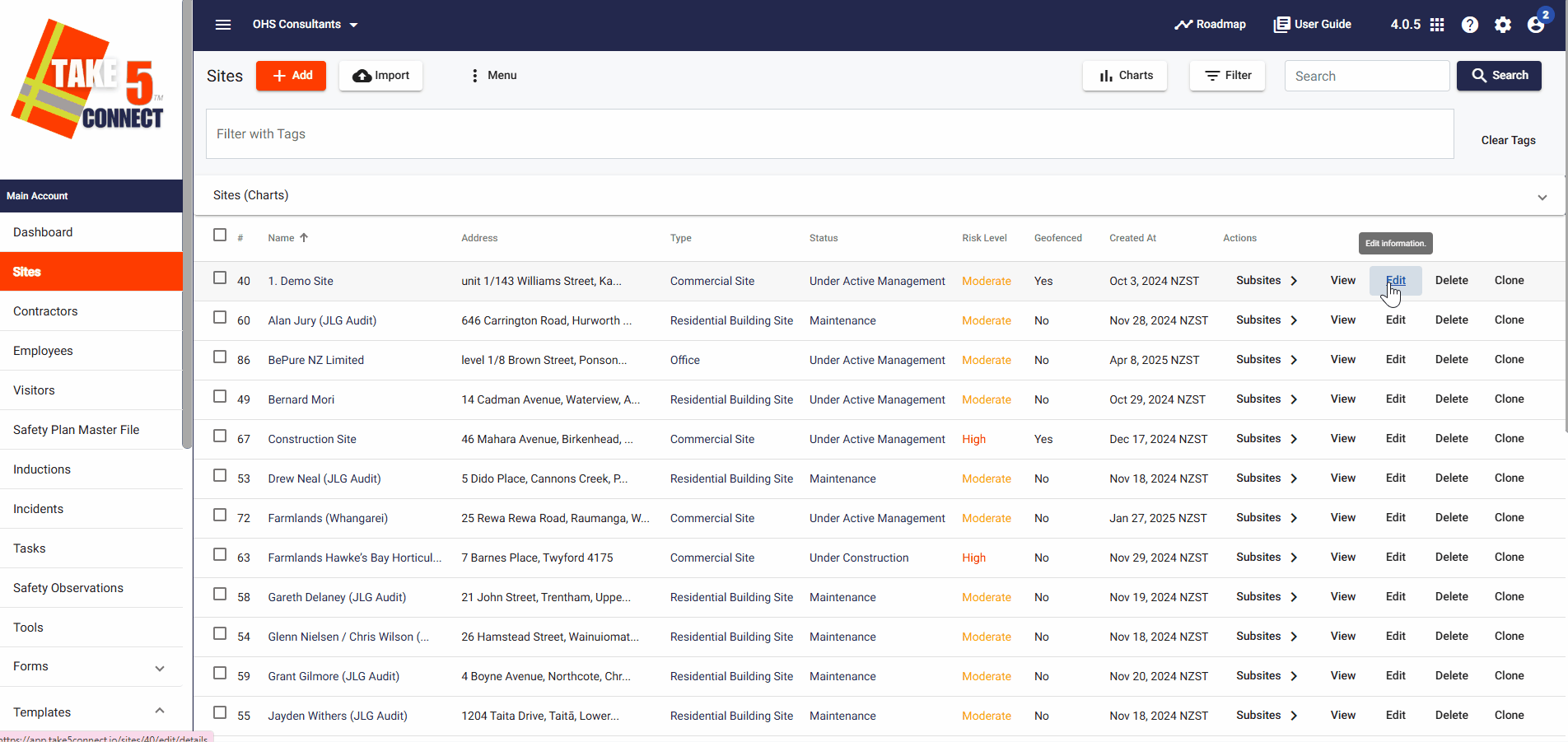Open Inductions sidebar item
This screenshot has width=1568, height=742.
(91, 469)
